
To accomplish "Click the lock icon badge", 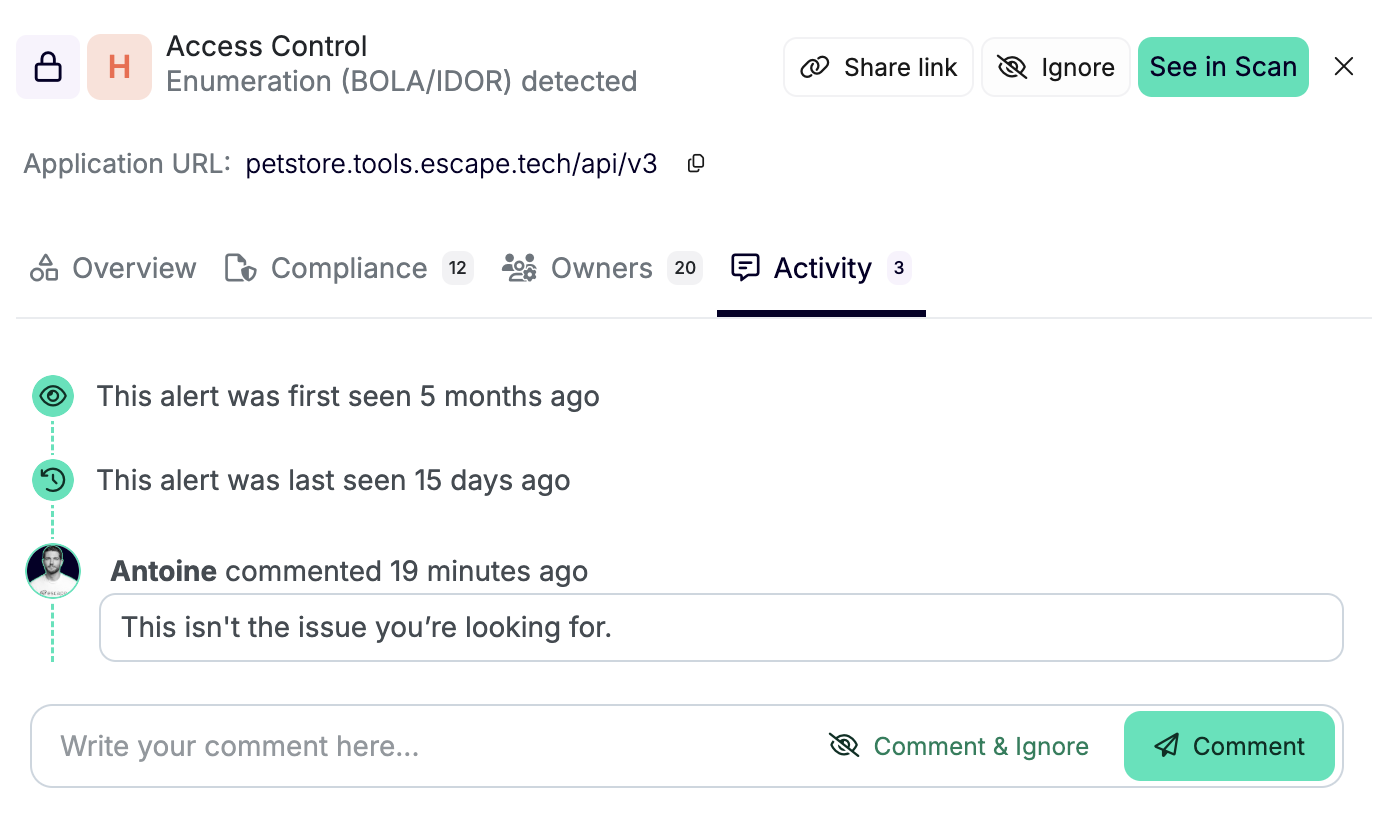I will 48,67.
